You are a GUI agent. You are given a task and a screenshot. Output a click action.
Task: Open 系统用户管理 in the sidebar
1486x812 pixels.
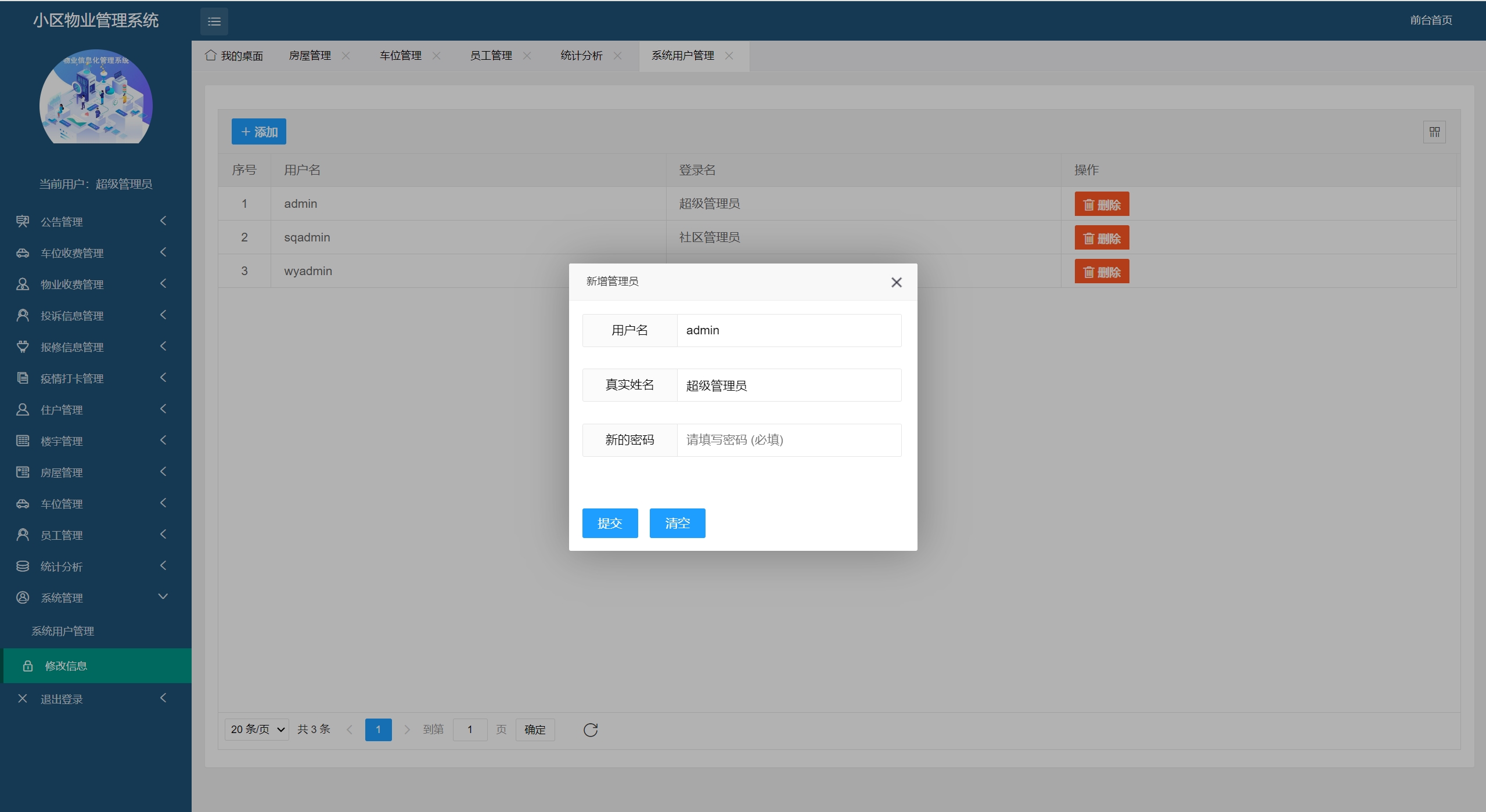coord(63,631)
